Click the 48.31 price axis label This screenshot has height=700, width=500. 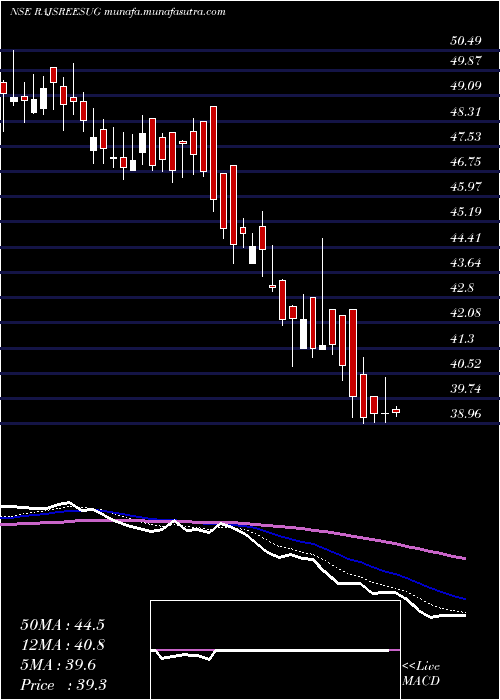pos(466,111)
